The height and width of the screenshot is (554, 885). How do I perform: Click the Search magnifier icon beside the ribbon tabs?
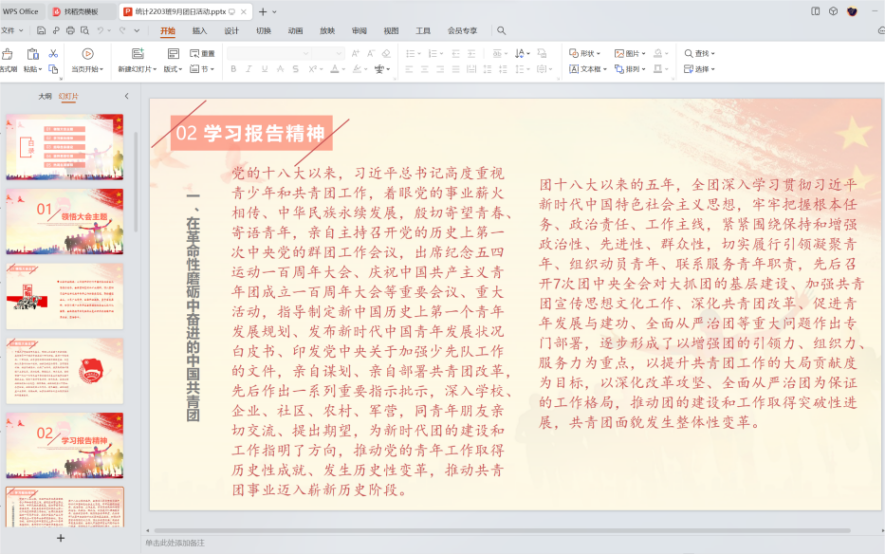point(501,31)
